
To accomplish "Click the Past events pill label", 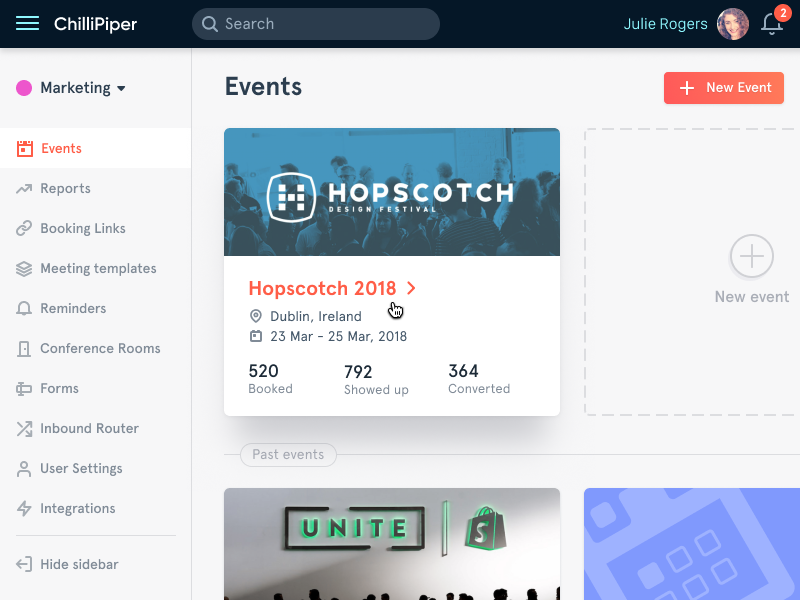I will [288, 455].
